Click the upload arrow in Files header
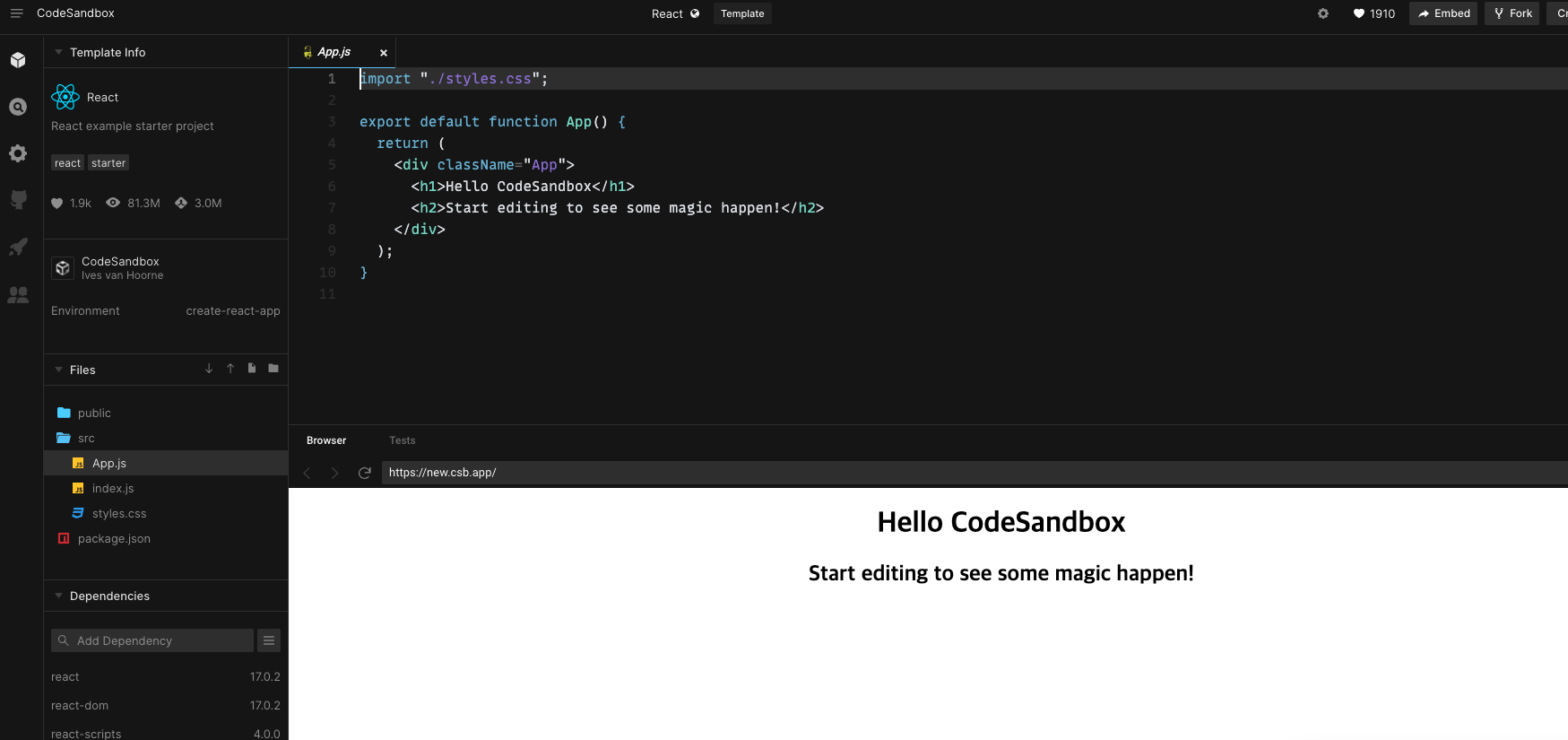 230,369
